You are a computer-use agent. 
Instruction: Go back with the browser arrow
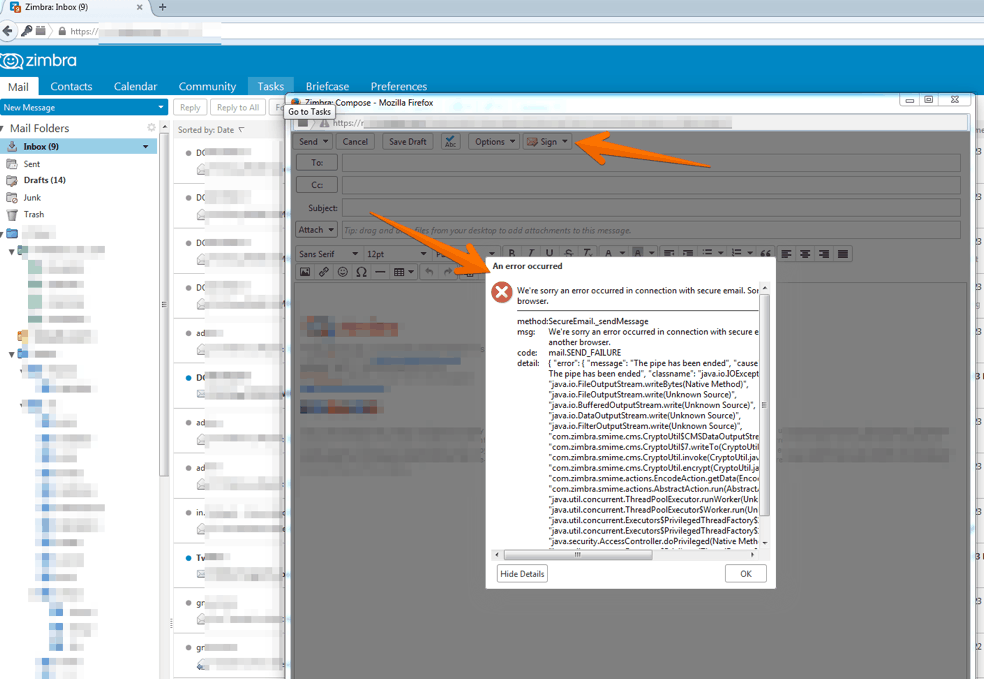click(x=8, y=30)
